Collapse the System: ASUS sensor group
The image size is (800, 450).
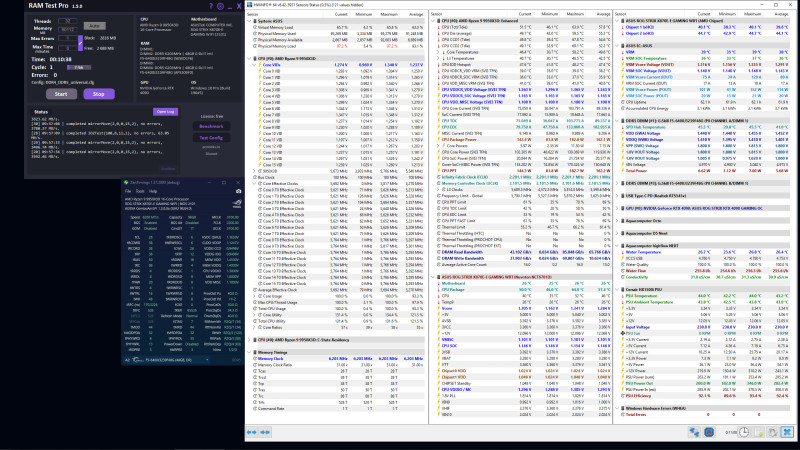pos(249,21)
